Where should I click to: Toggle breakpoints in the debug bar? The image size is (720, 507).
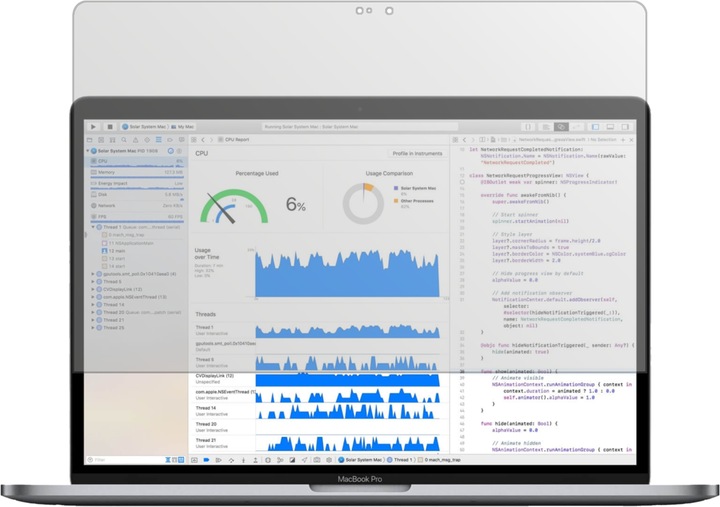click(x=206, y=460)
